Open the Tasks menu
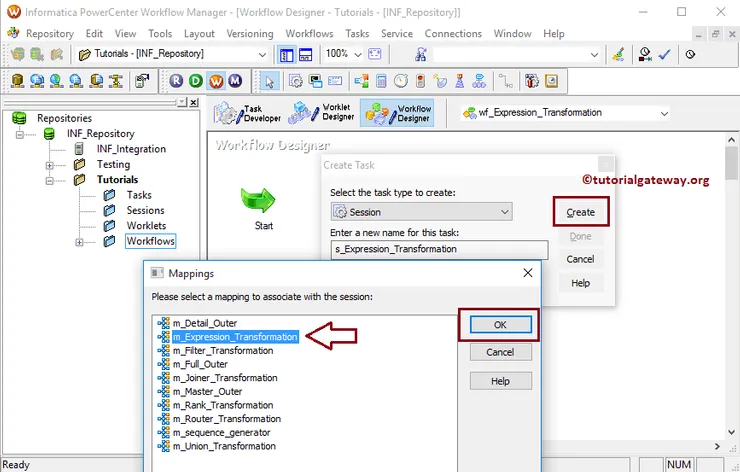 click(357, 34)
